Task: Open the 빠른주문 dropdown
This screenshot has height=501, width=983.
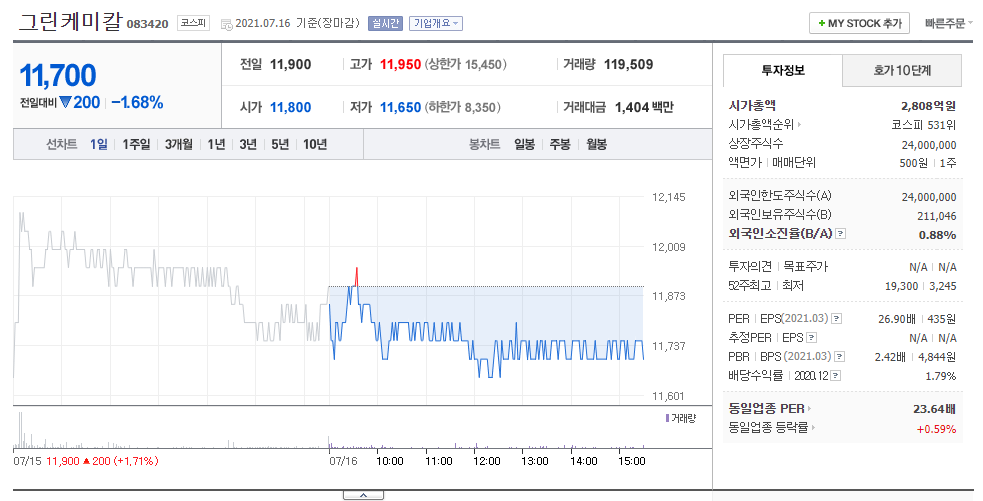Action: pyautogui.click(x=948, y=23)
